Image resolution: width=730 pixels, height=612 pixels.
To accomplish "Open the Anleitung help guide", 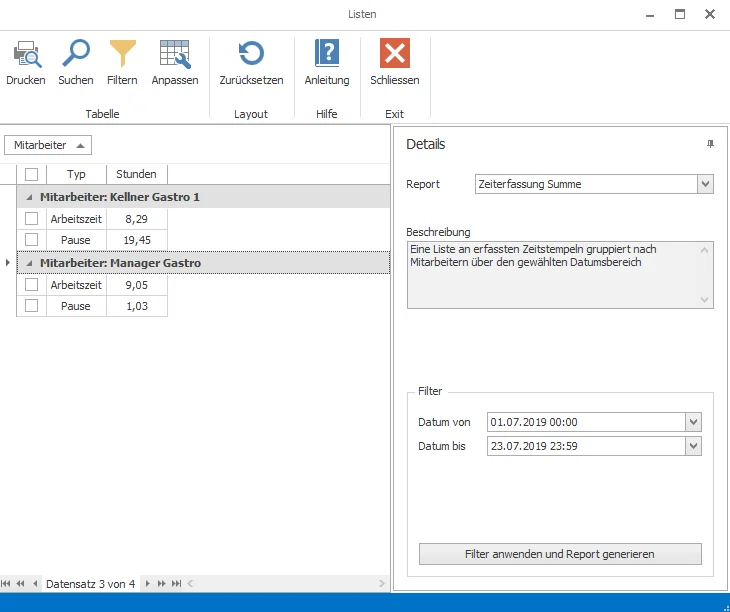I will (x=327, y=54).
